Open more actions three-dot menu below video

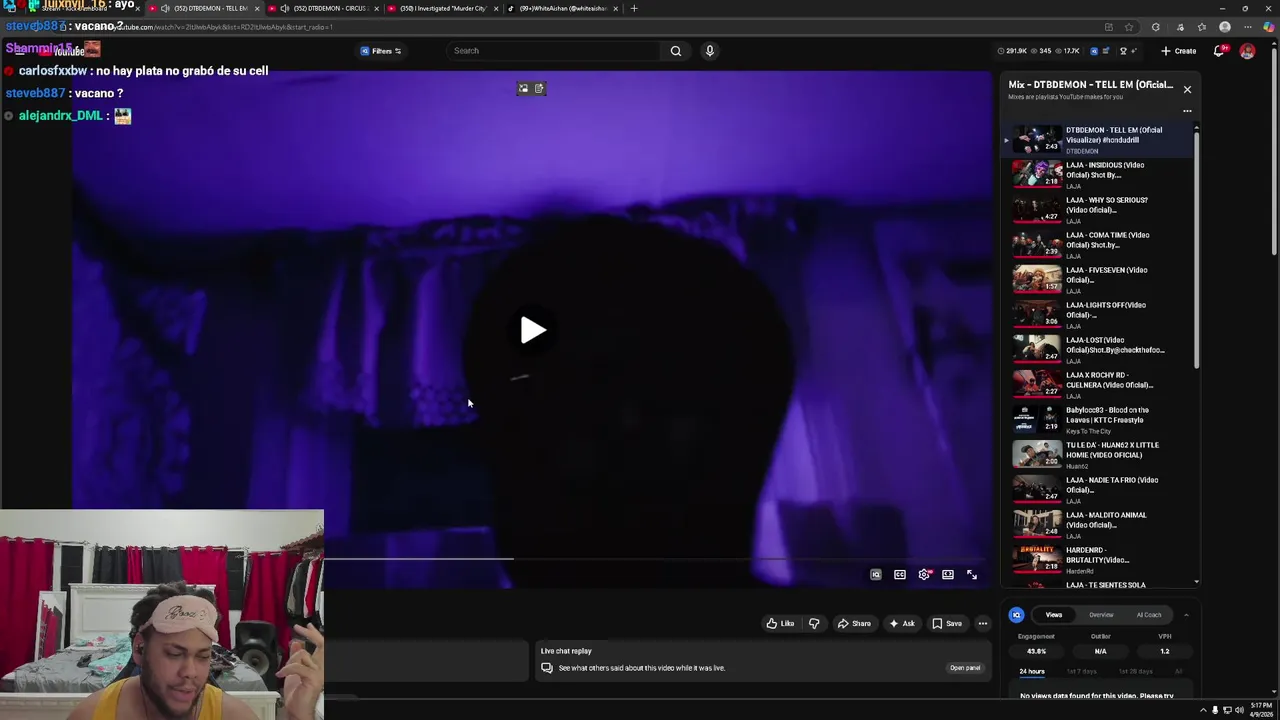[x=983, y=623]
